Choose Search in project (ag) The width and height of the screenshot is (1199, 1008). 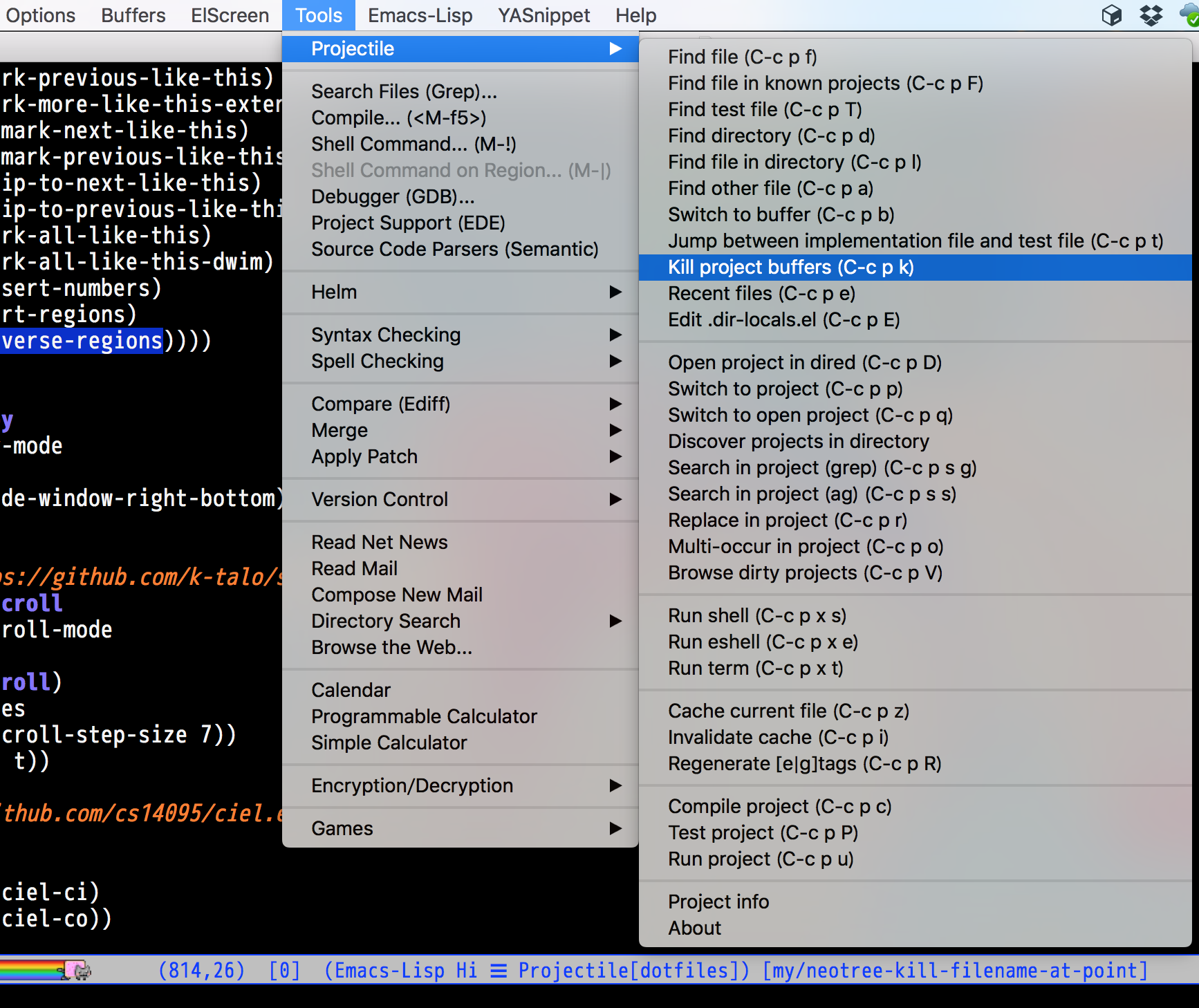(x=915, y=494)
